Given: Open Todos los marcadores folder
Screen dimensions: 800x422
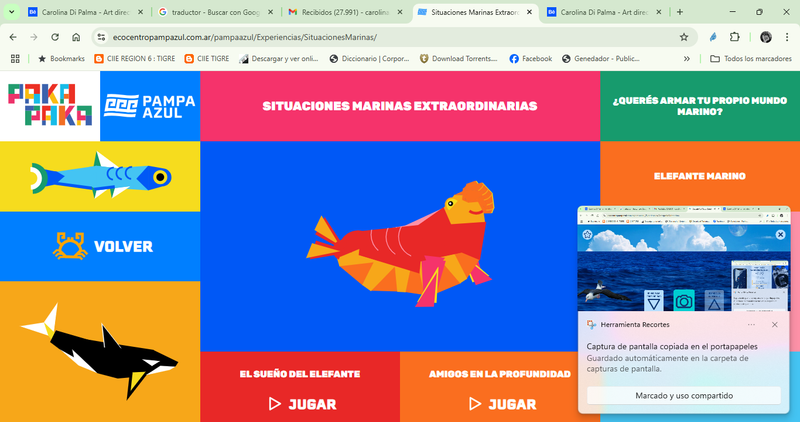Looking at the screenshot, I should click(x=751, y=59).
